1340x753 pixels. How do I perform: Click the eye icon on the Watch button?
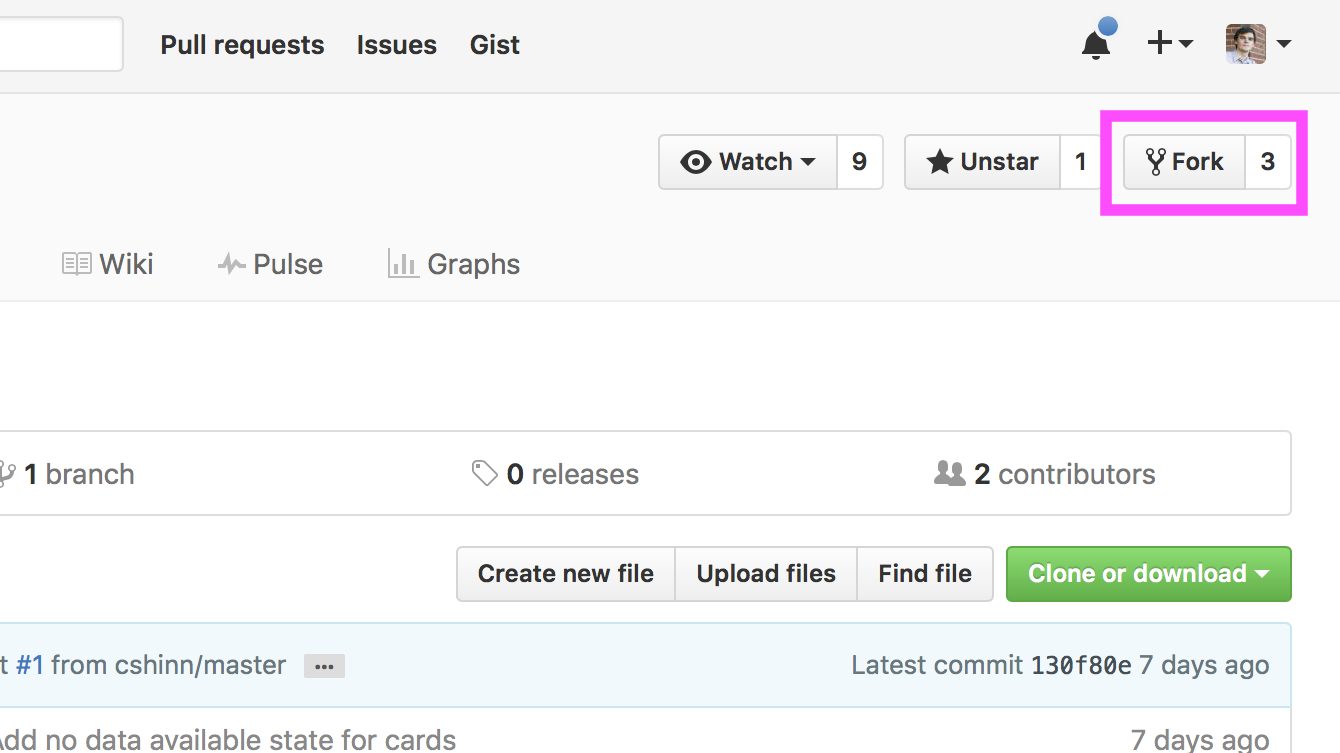(695, 161)
